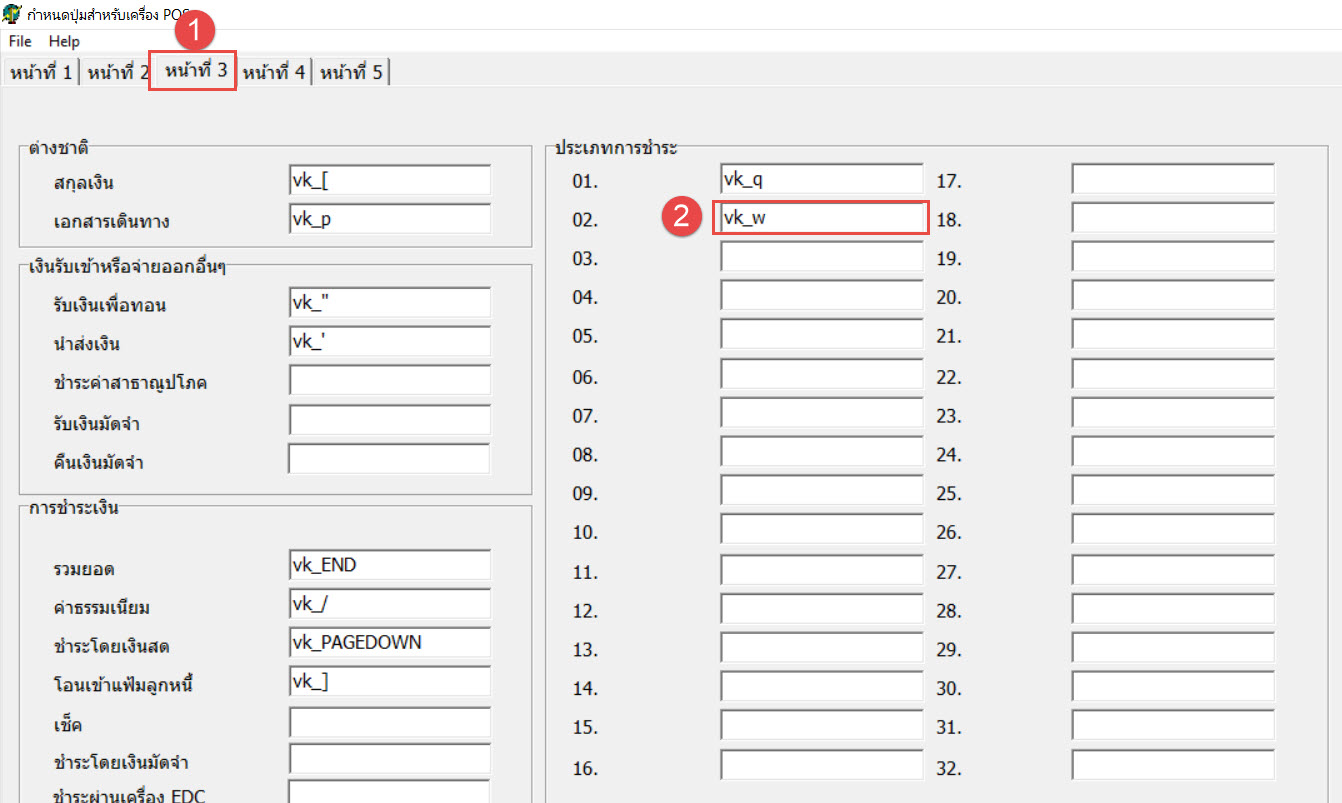Open the หน้าที่ 5 tab
1342x803 pixels.
coord(351,72)
